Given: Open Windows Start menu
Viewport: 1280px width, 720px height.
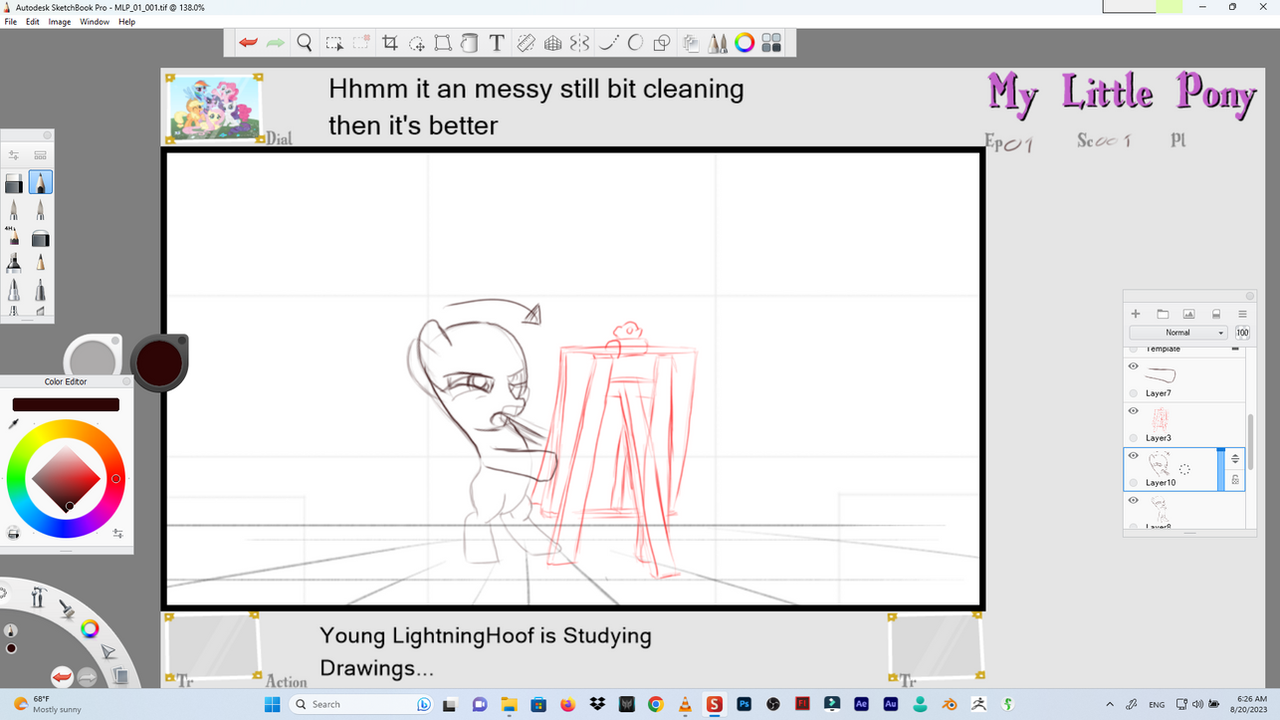Looking at the screenshot, I should click(271, 704).
